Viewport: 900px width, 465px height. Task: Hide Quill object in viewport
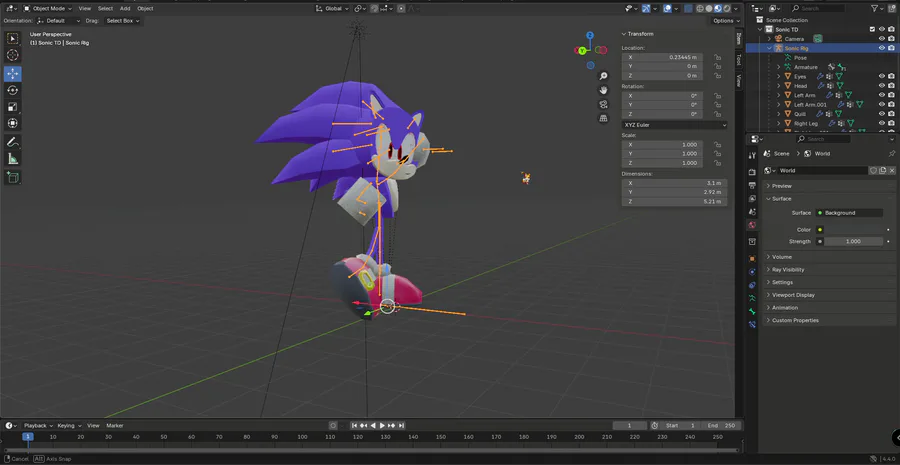coord(882,114)
